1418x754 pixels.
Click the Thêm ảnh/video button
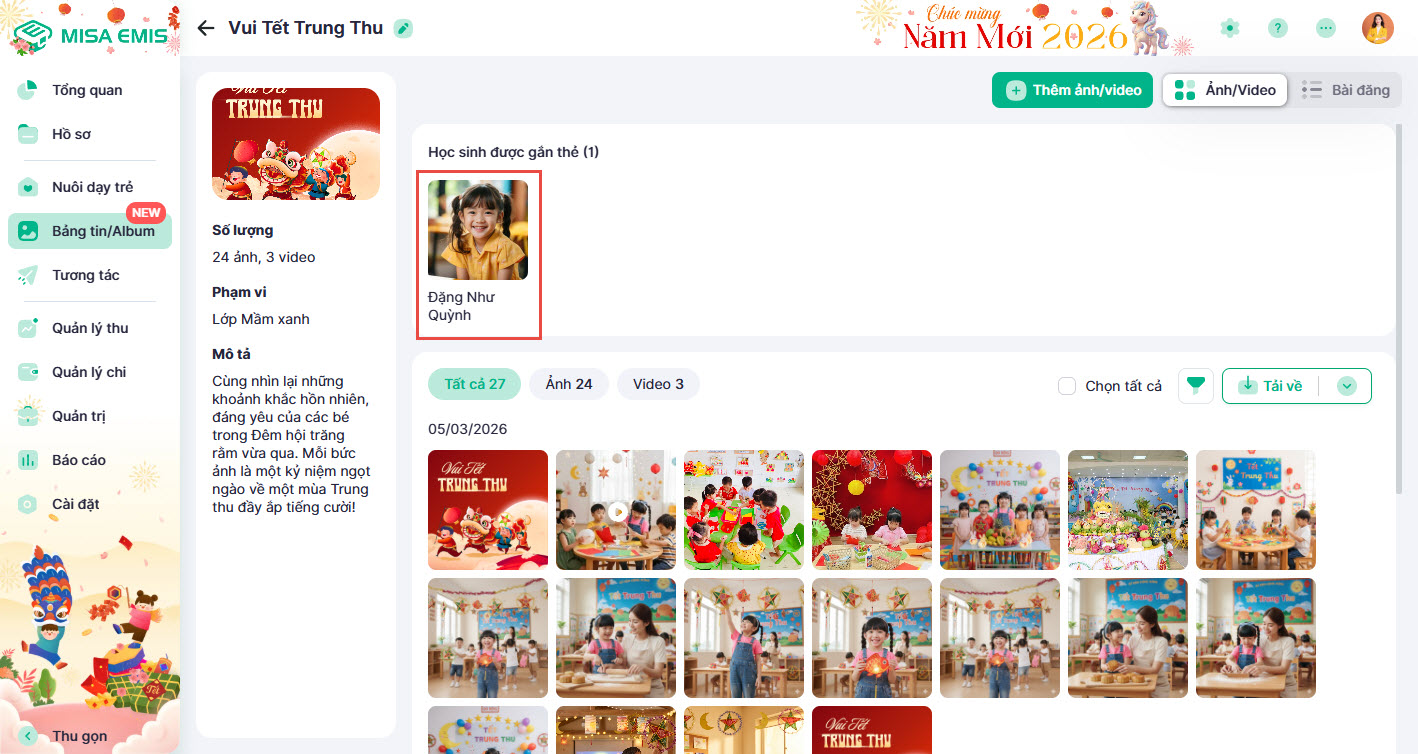coord(1073,90)
